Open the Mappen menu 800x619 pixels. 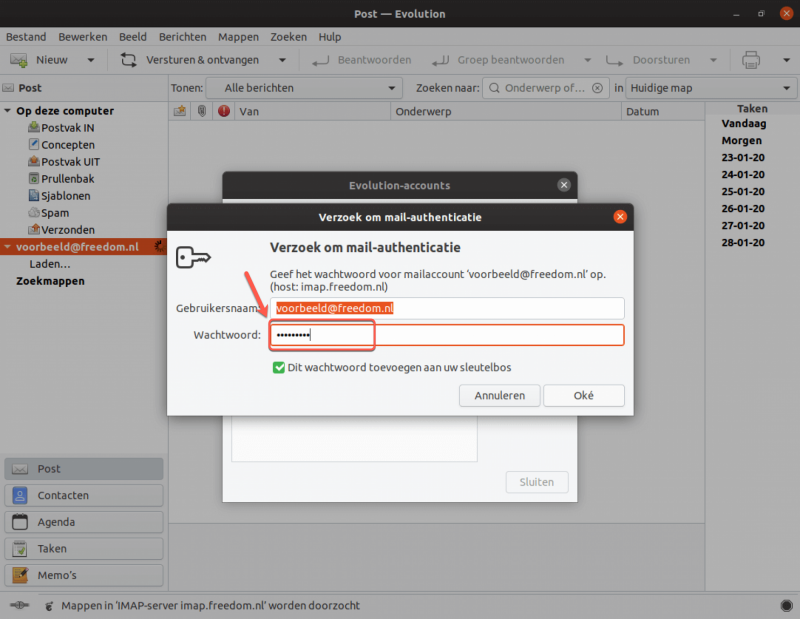[x=238, y=37]
